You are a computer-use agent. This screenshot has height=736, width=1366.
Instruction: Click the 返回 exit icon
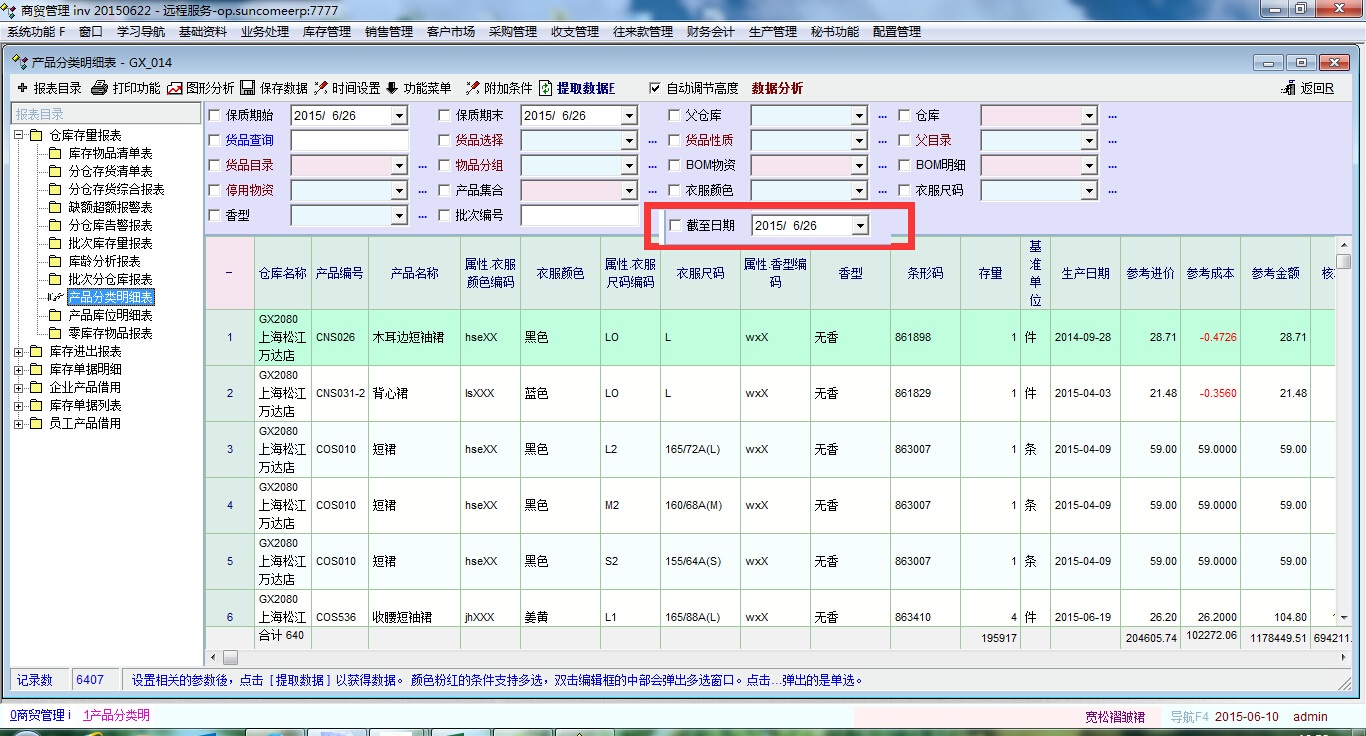pyautogui.click(x=1289, y=88)
